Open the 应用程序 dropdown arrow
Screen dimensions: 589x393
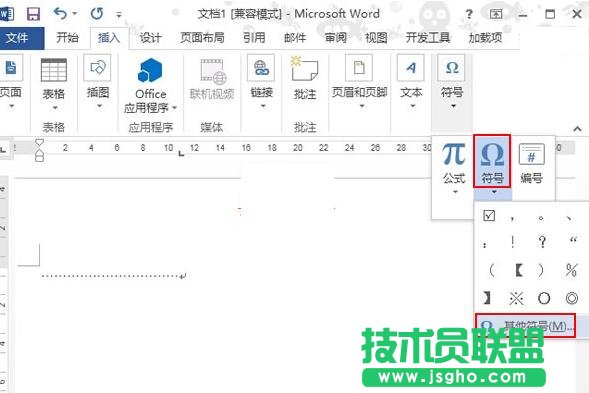click(174, 108)
